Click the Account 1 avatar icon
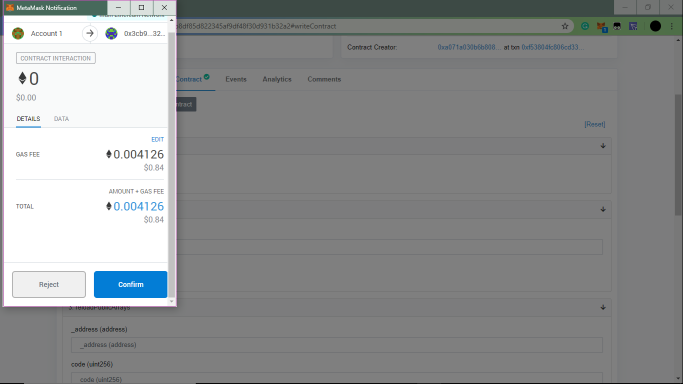This screenshot has width=683, height=384. (x=18, y=33)
